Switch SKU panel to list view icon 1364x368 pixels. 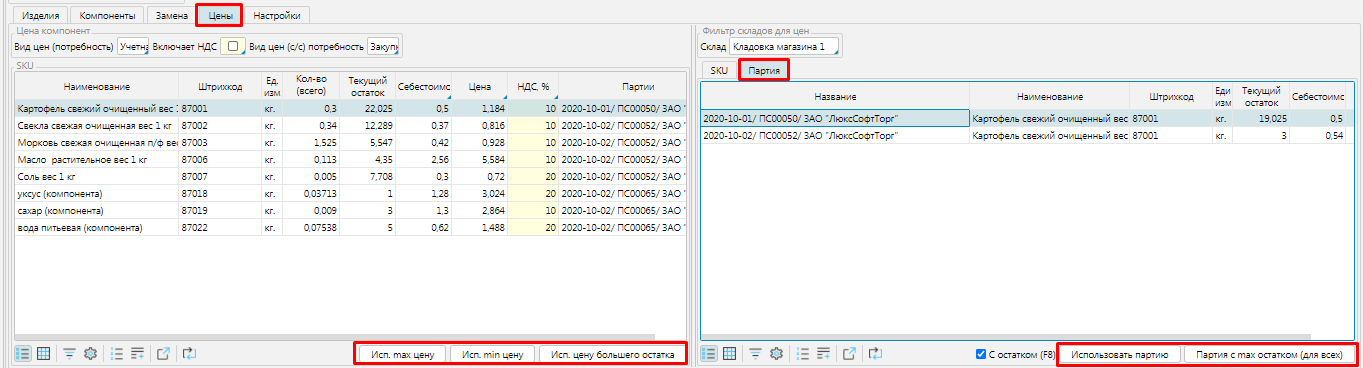point(22,353)
